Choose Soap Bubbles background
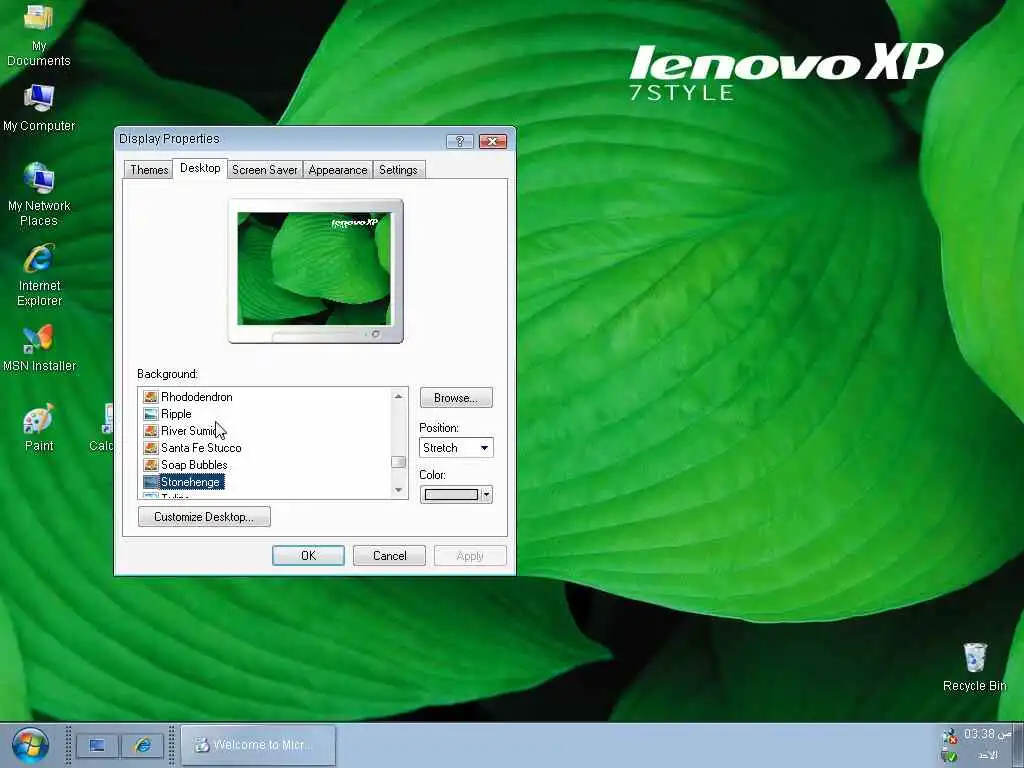This screenshot has height=768, width=1024. coord(194,465)
